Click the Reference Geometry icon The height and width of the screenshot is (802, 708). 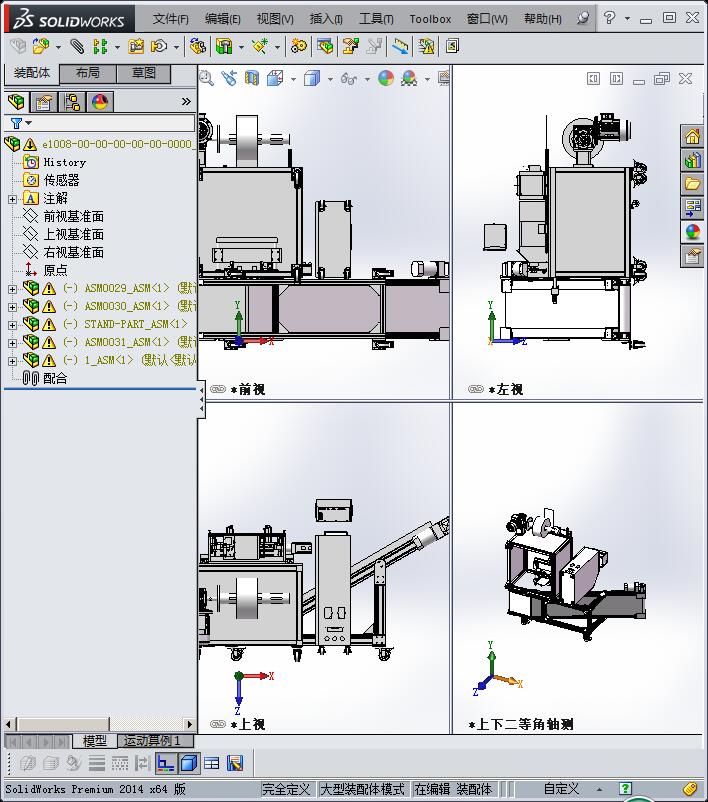(x=260, y=47)
